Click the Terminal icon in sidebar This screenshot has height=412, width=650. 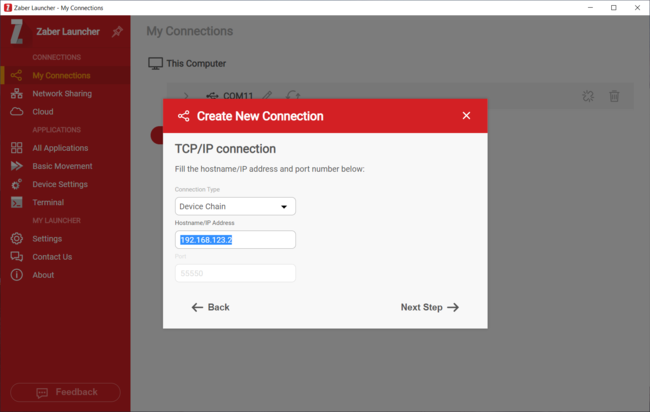click(x=17, y=202)
